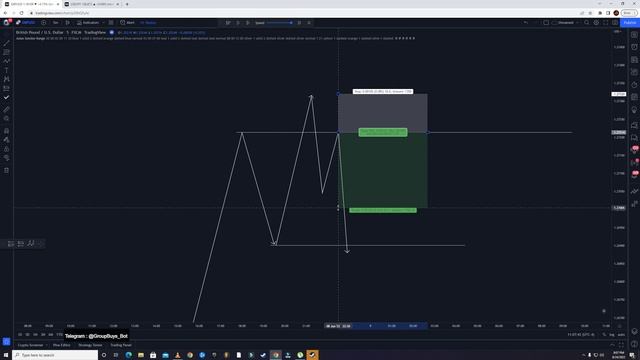Click the short position green target zone
This screenshot has height=360, width=640.
click(x=383, y=171)
